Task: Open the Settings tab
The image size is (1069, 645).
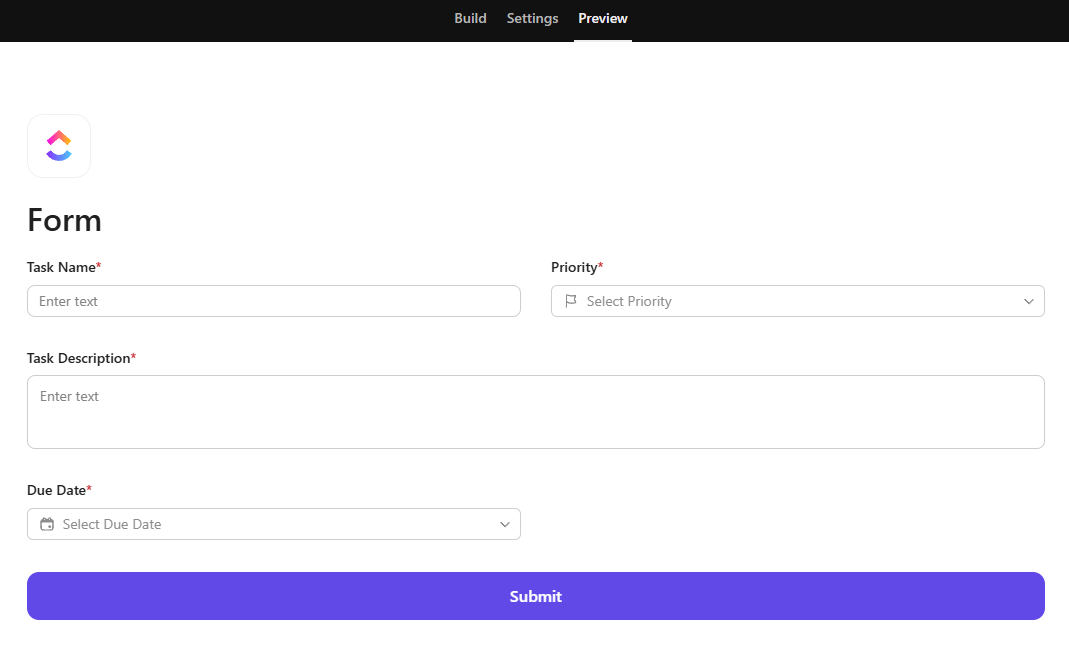Action: (x=532, y=18)
